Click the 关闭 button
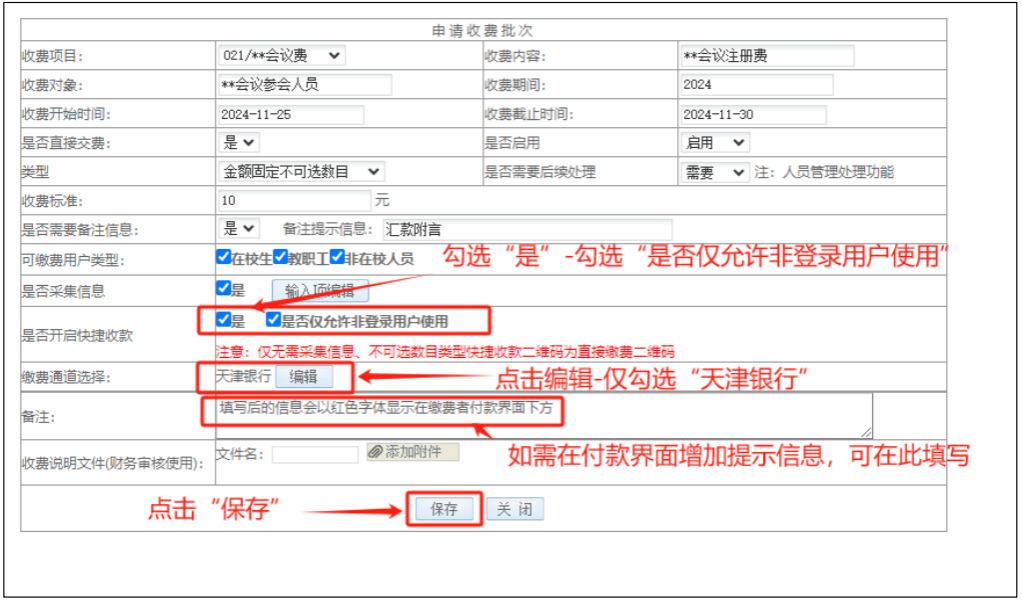1022x600 pixels. [515, 509]
